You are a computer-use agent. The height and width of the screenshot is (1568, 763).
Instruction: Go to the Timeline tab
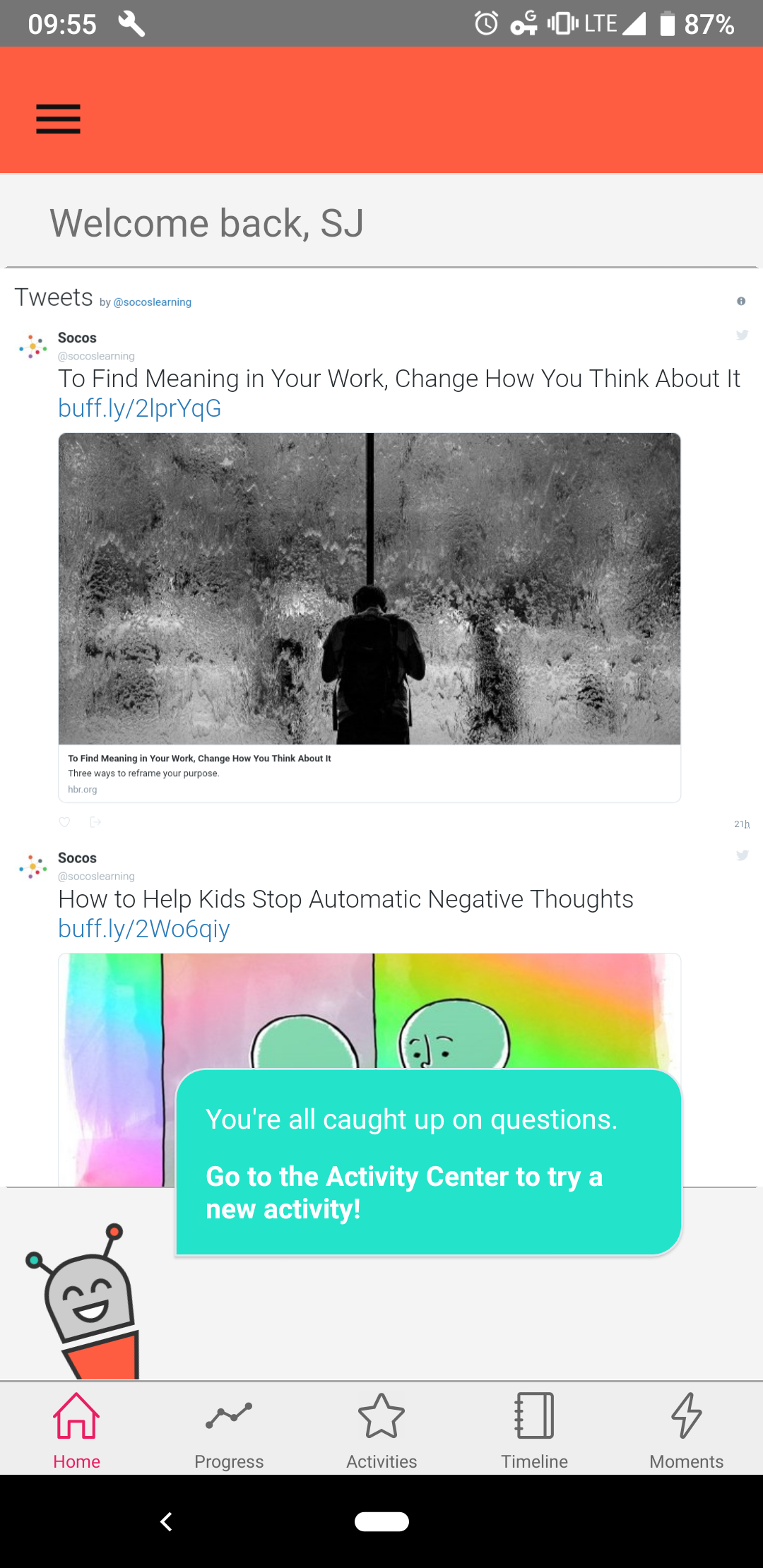534,1430
